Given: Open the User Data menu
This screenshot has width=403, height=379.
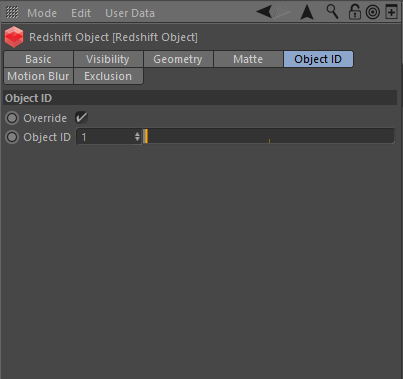Looking at the screenshot, I should pos(130,13).
